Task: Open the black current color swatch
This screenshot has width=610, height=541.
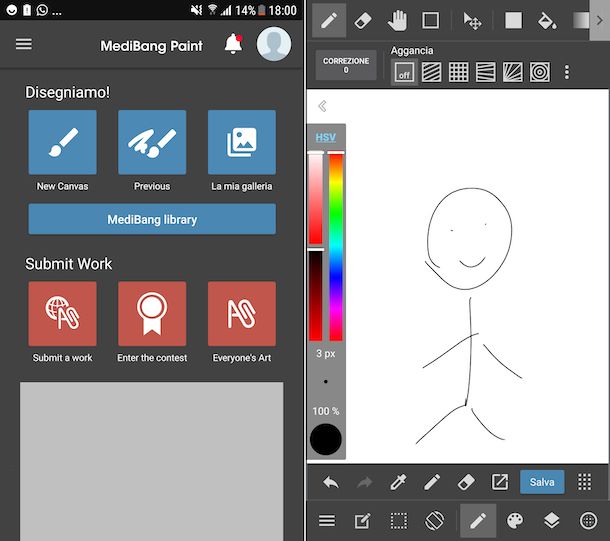Action: pos(326,439)
